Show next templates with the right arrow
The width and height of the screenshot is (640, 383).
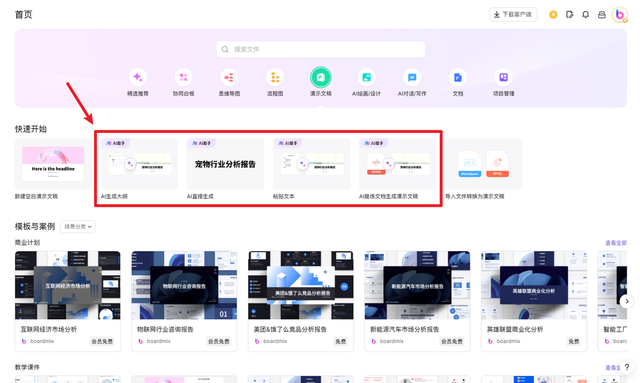pos(627,301)
